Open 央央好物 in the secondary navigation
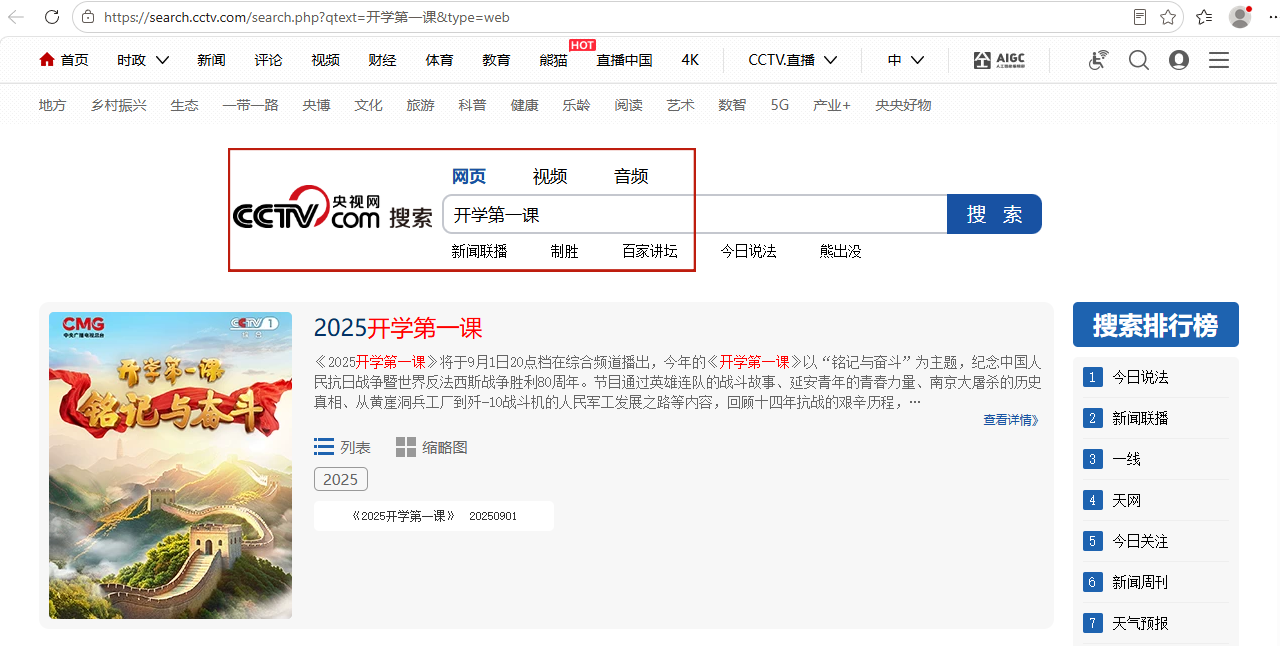This screenshot has width=1280, height=646. click(x=903, y=105)
